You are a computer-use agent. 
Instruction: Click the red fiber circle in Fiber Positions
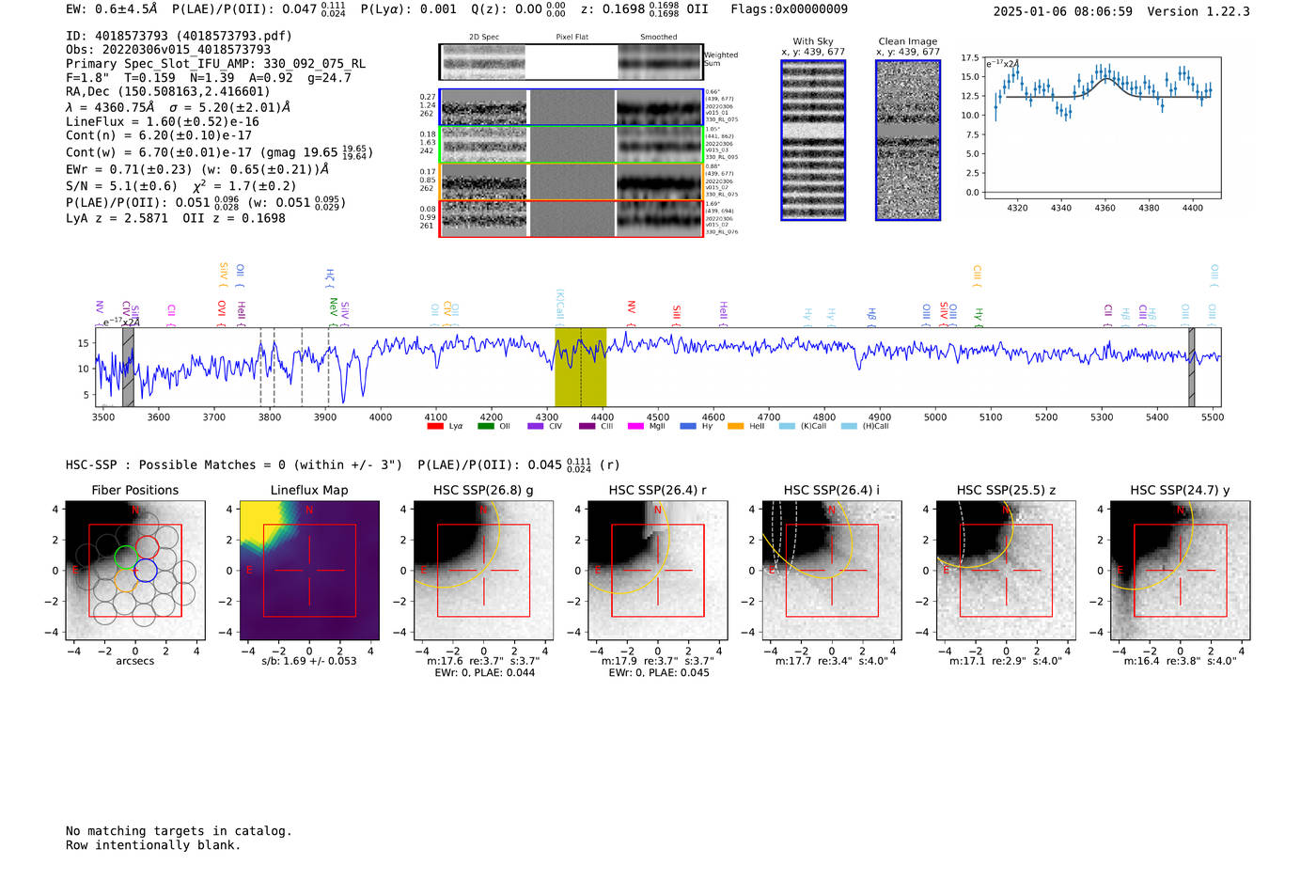pos(147,546)
